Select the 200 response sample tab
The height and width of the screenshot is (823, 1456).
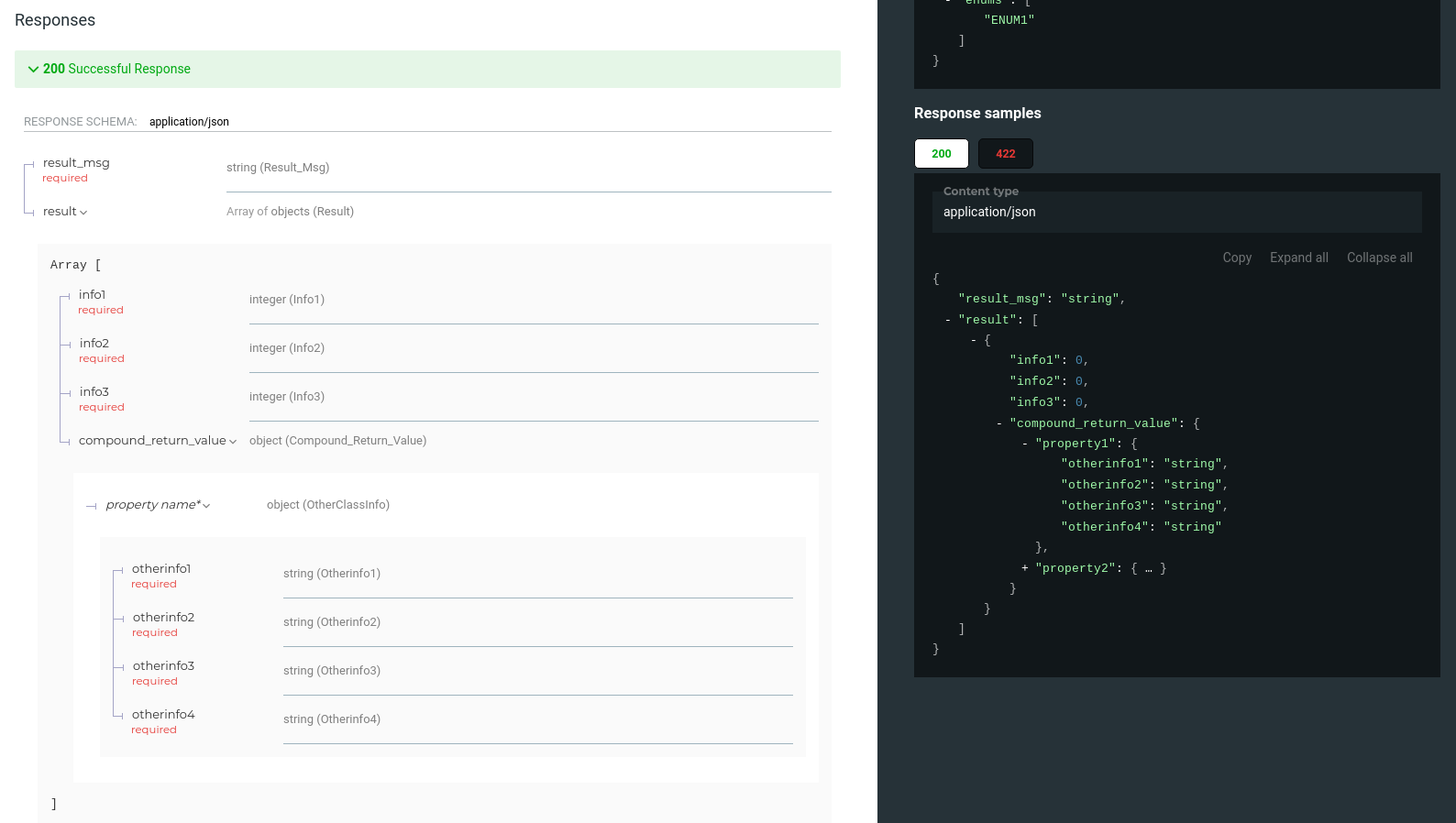point(942,154)
